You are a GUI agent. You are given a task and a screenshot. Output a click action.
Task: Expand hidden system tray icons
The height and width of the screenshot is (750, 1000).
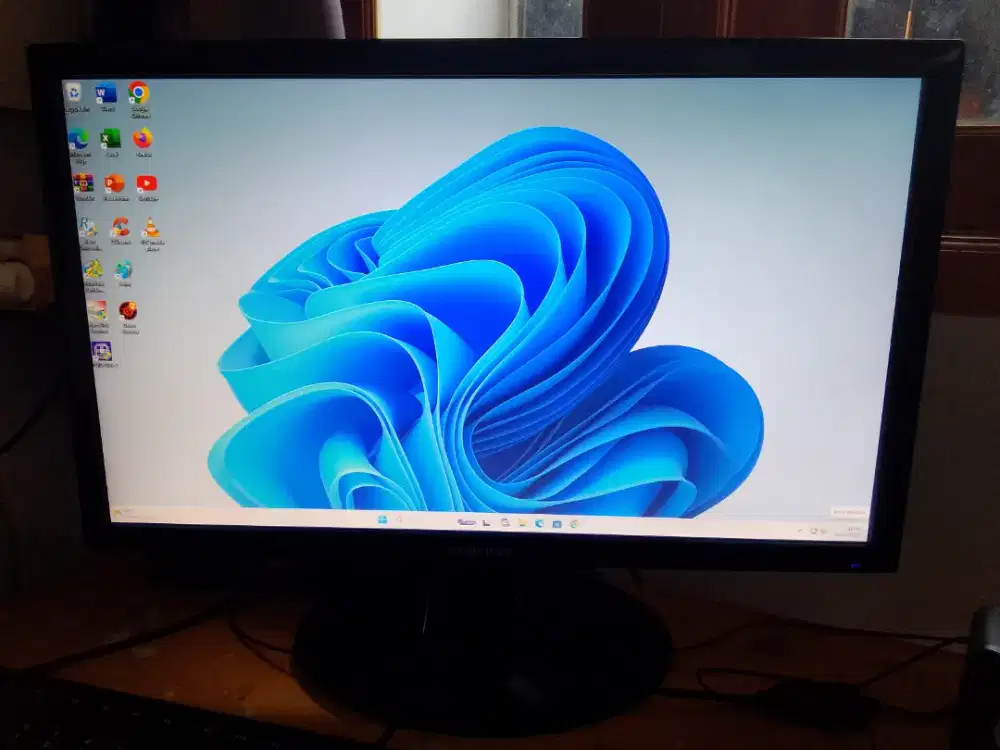(800, 527)
